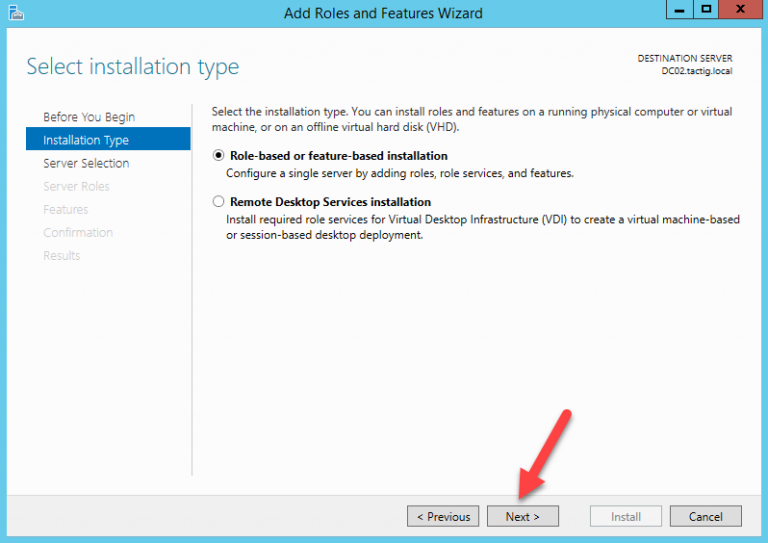
Task: Jump to the Confirmation step
Action: pyautogui.click(x=78, y=232)
